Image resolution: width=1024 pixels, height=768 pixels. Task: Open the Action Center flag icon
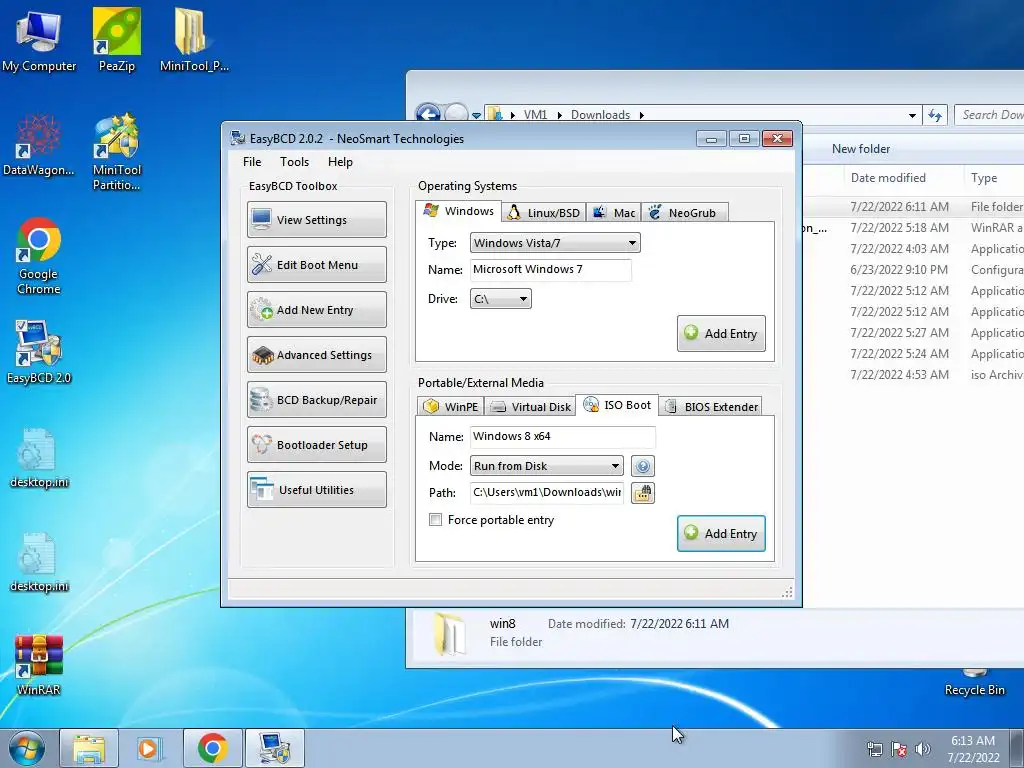coord(899,749)
